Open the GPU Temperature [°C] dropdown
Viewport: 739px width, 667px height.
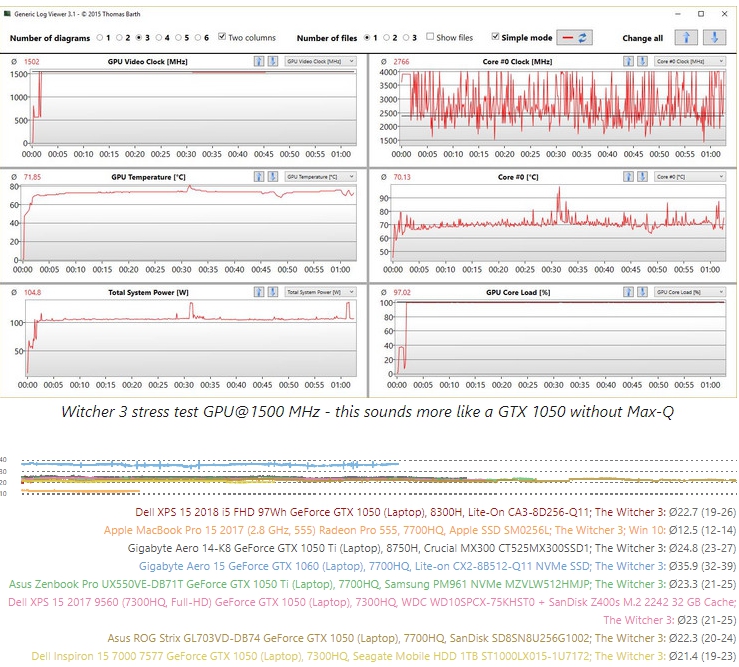[x=320, y=177]
